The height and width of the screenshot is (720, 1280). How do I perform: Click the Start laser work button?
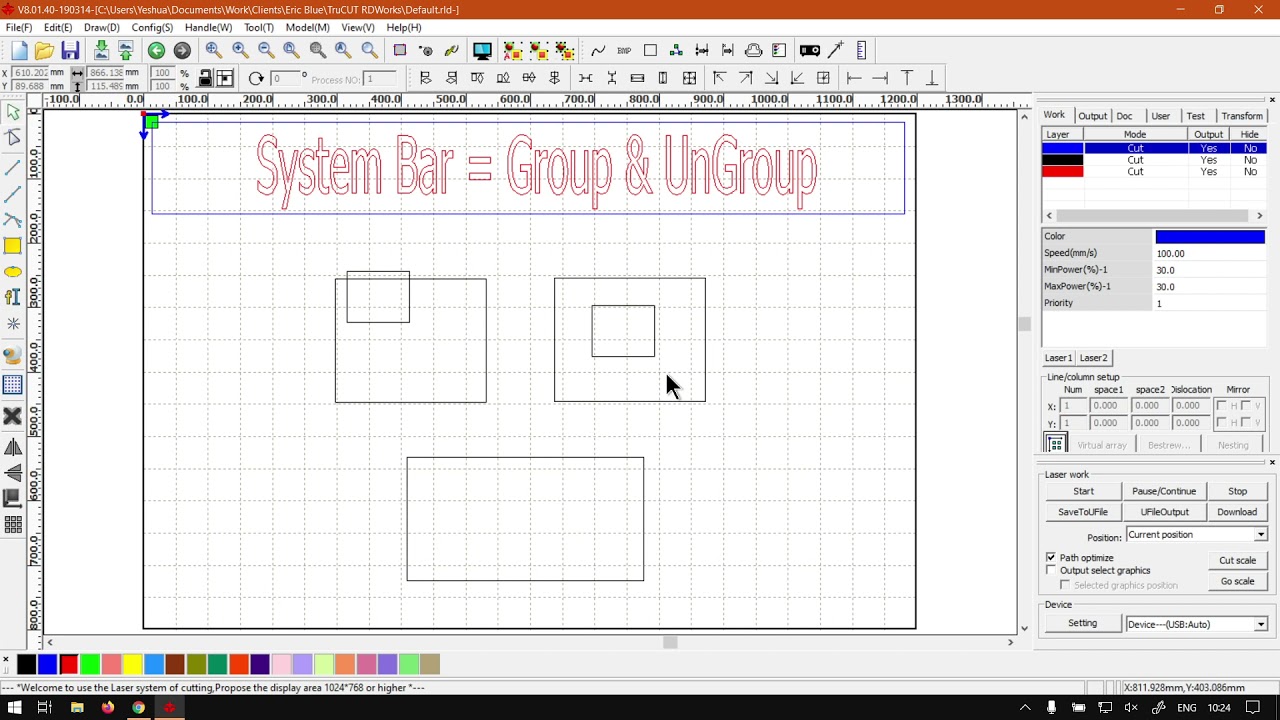point(1083,491)
